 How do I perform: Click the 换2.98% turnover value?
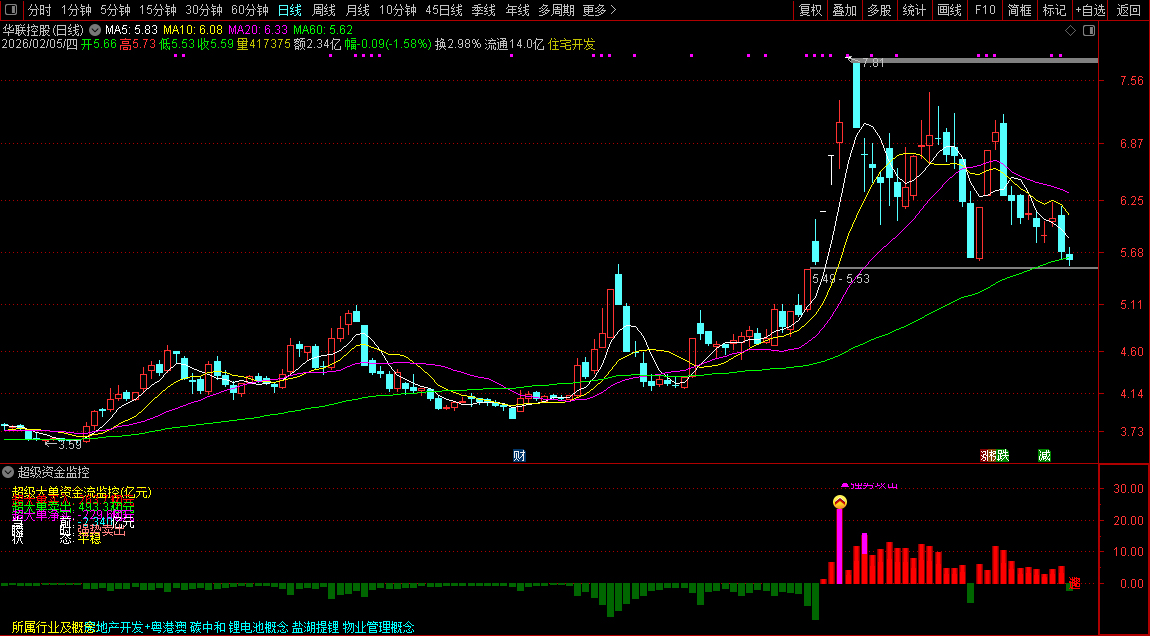[458, 44]
